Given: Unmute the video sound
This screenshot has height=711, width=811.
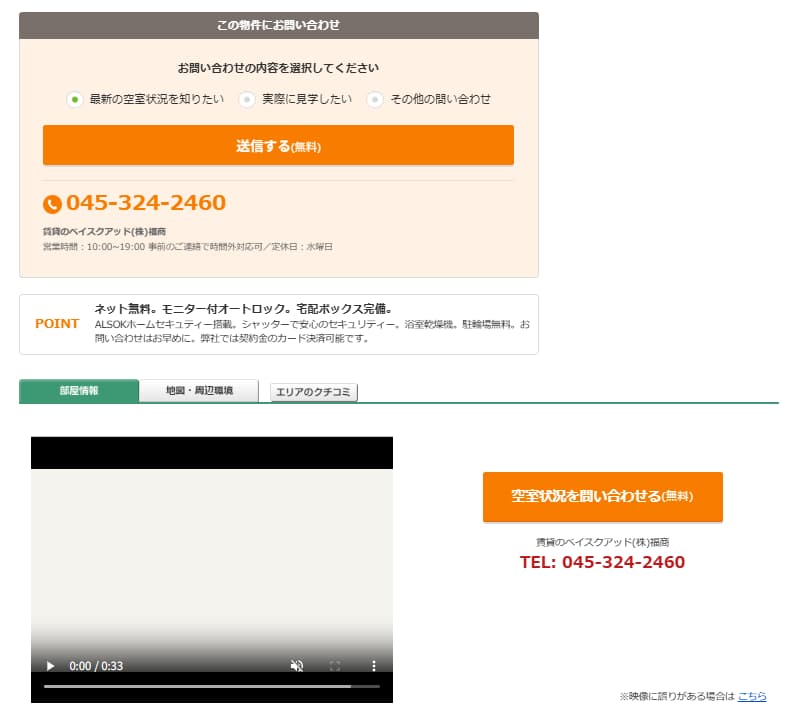Looking at the screenshot, I should coord(297,666).
